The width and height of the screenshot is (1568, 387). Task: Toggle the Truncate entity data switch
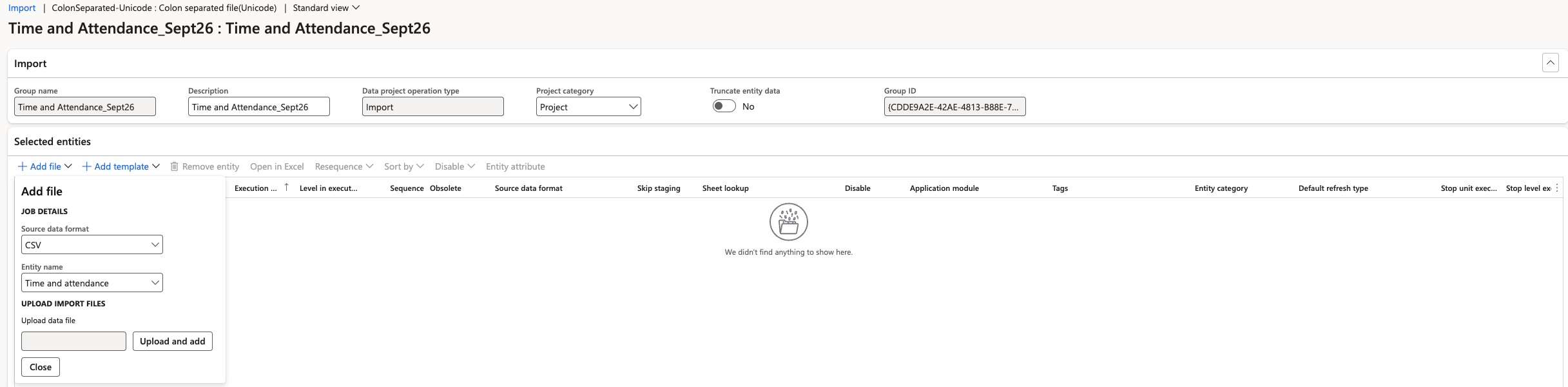[724, 106]
